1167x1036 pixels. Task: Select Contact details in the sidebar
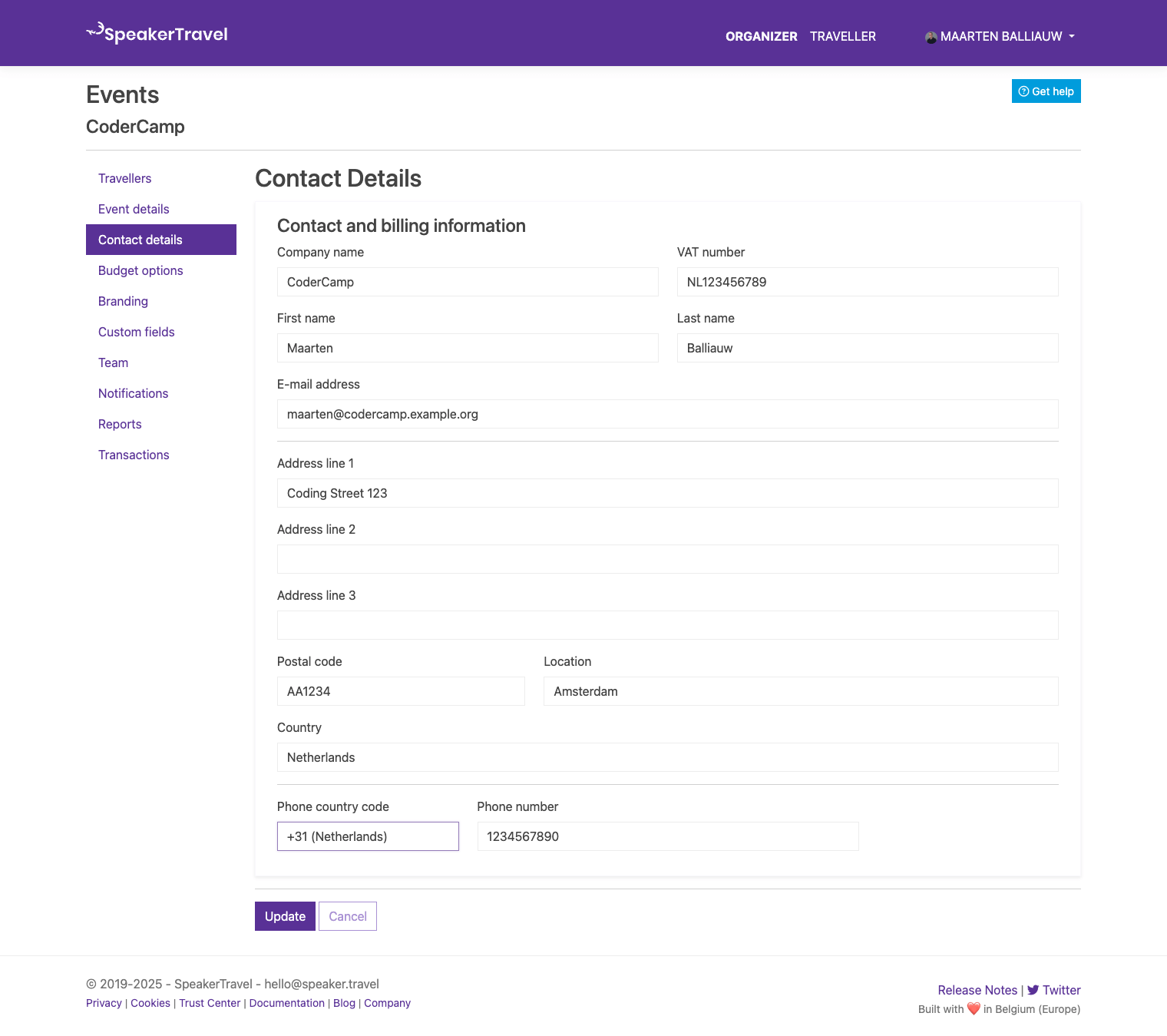[x=161, y=240]
